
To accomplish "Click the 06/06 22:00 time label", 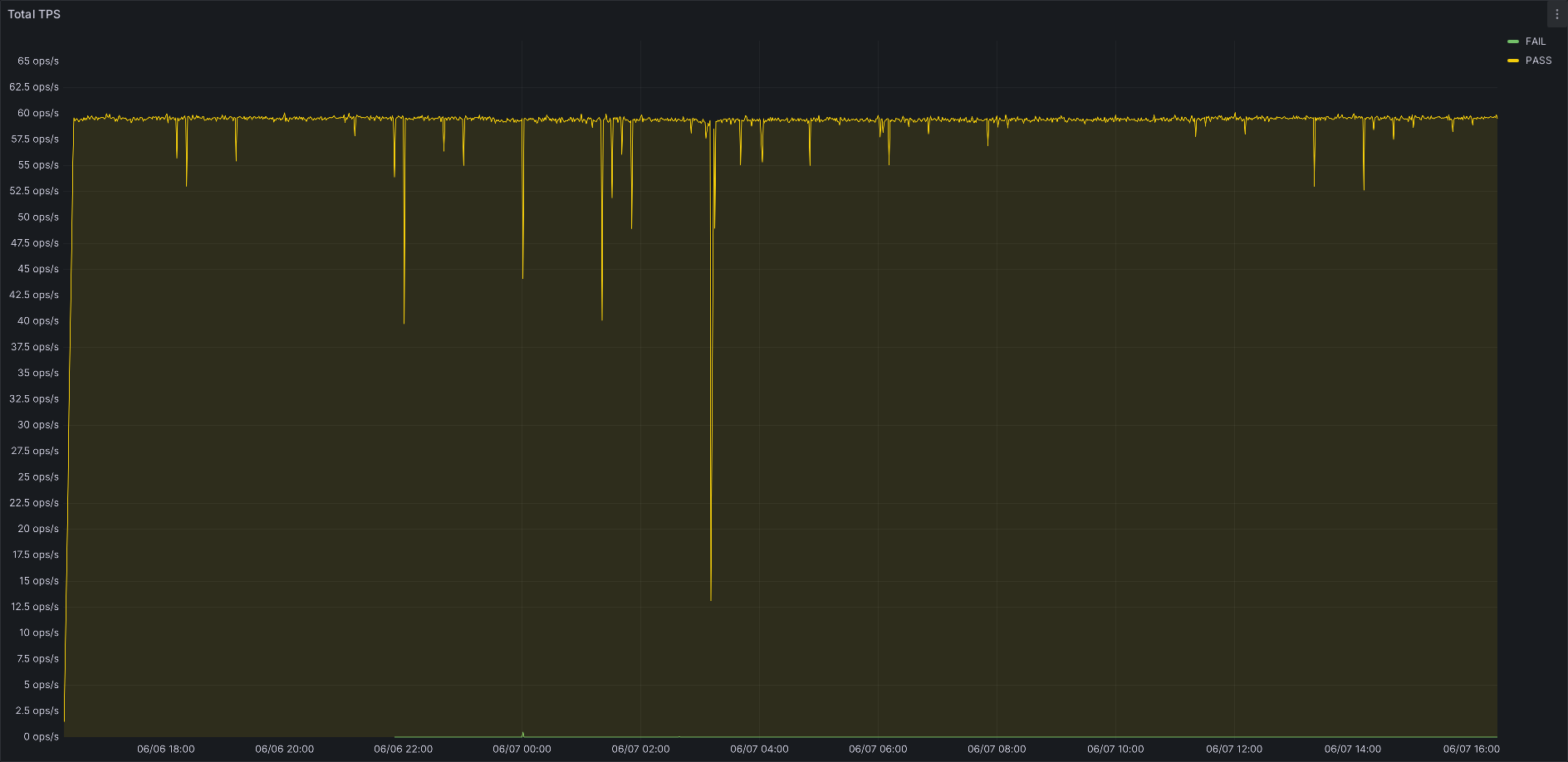I will click(x=404, y=749).
